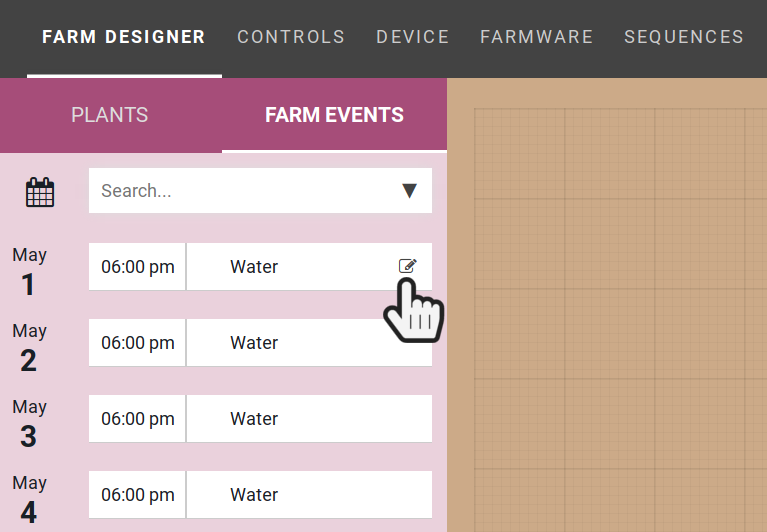Image resolution: width=767 pixels, height=532 pixels.
Task: Click the 06:00 pm time on May 3
Action: point(138,419)
